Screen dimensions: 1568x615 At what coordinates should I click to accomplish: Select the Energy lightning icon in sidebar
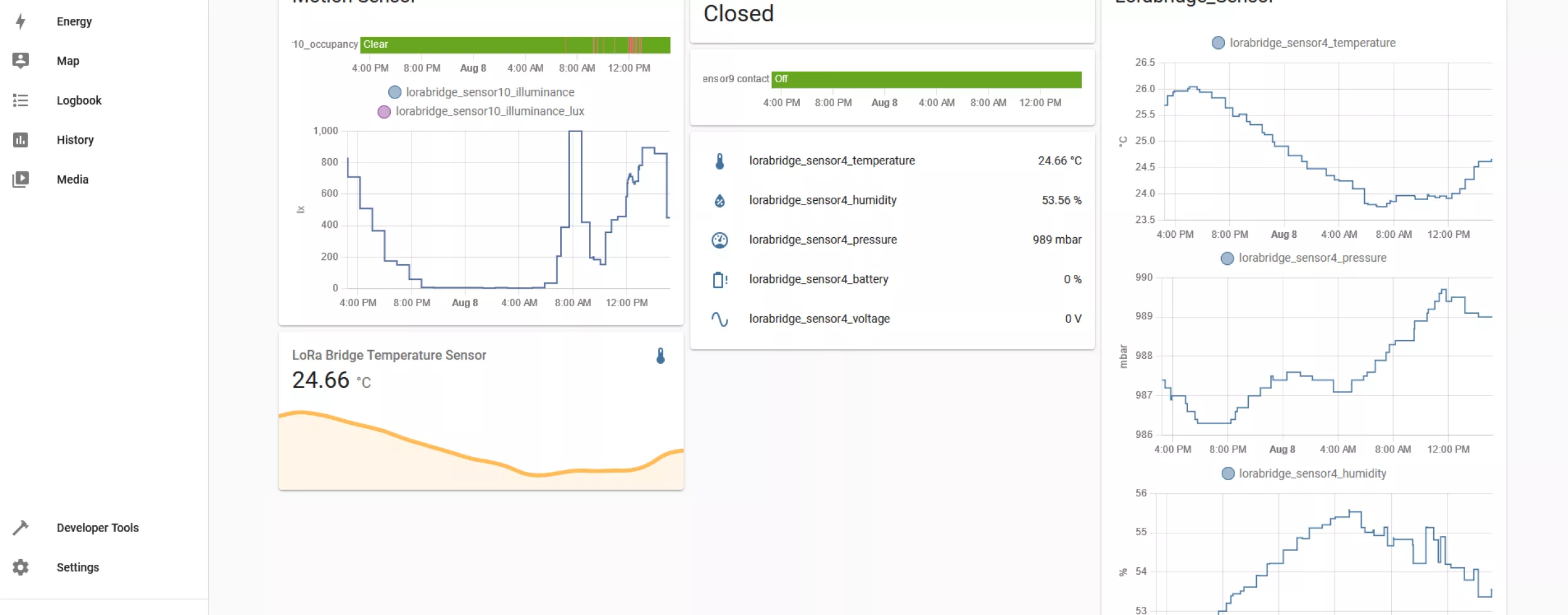click(x=21, y=21)
